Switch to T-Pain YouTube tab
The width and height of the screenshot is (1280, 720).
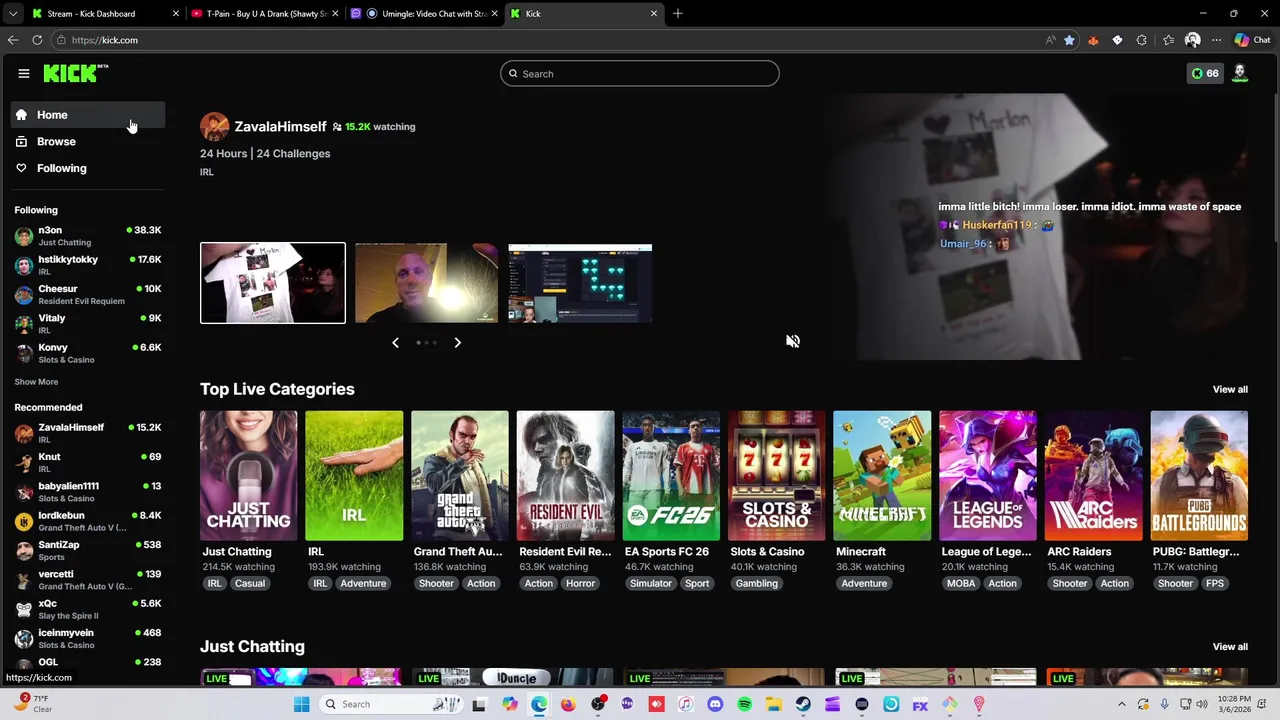click(265, 14)
